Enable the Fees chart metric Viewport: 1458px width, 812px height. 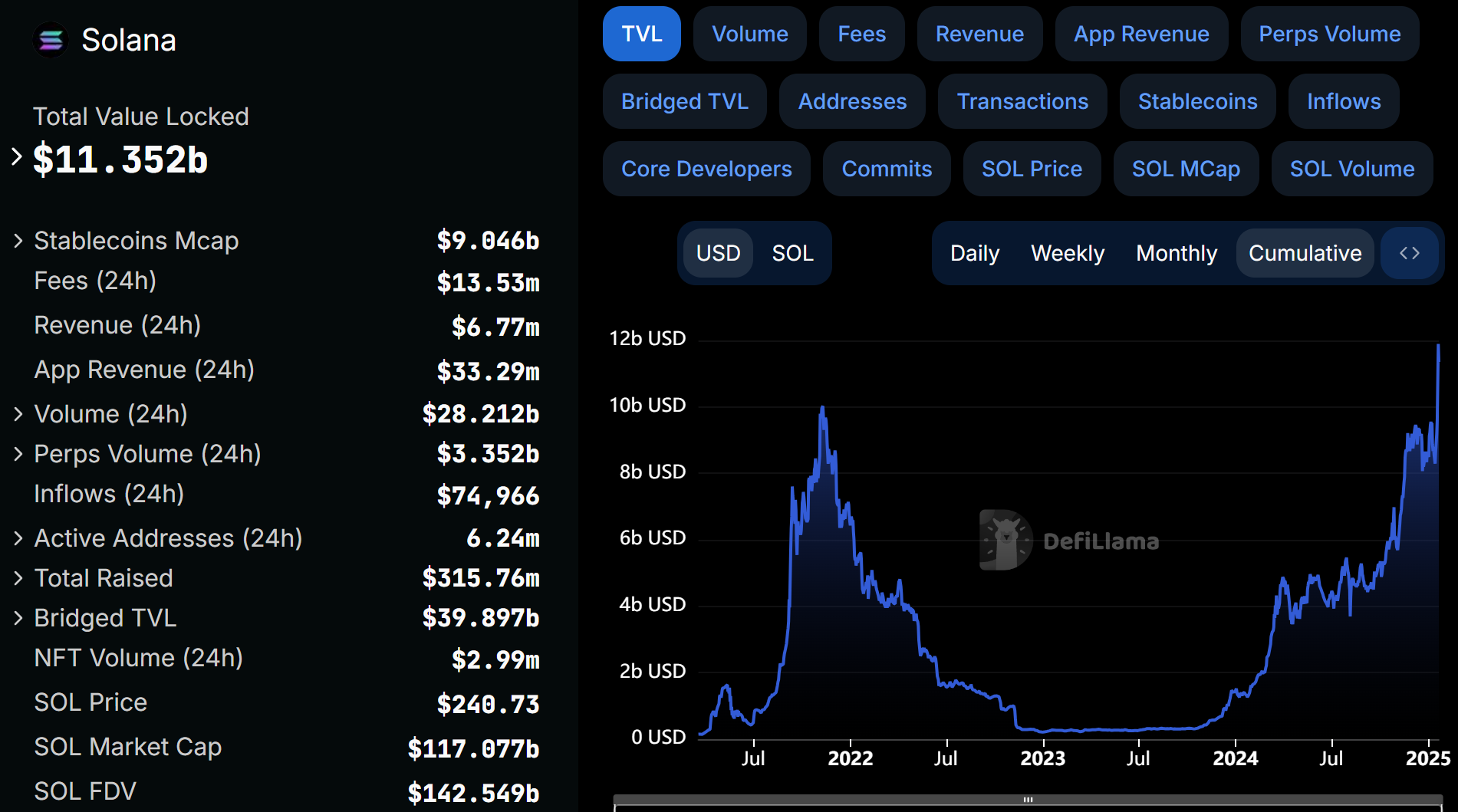861,35
